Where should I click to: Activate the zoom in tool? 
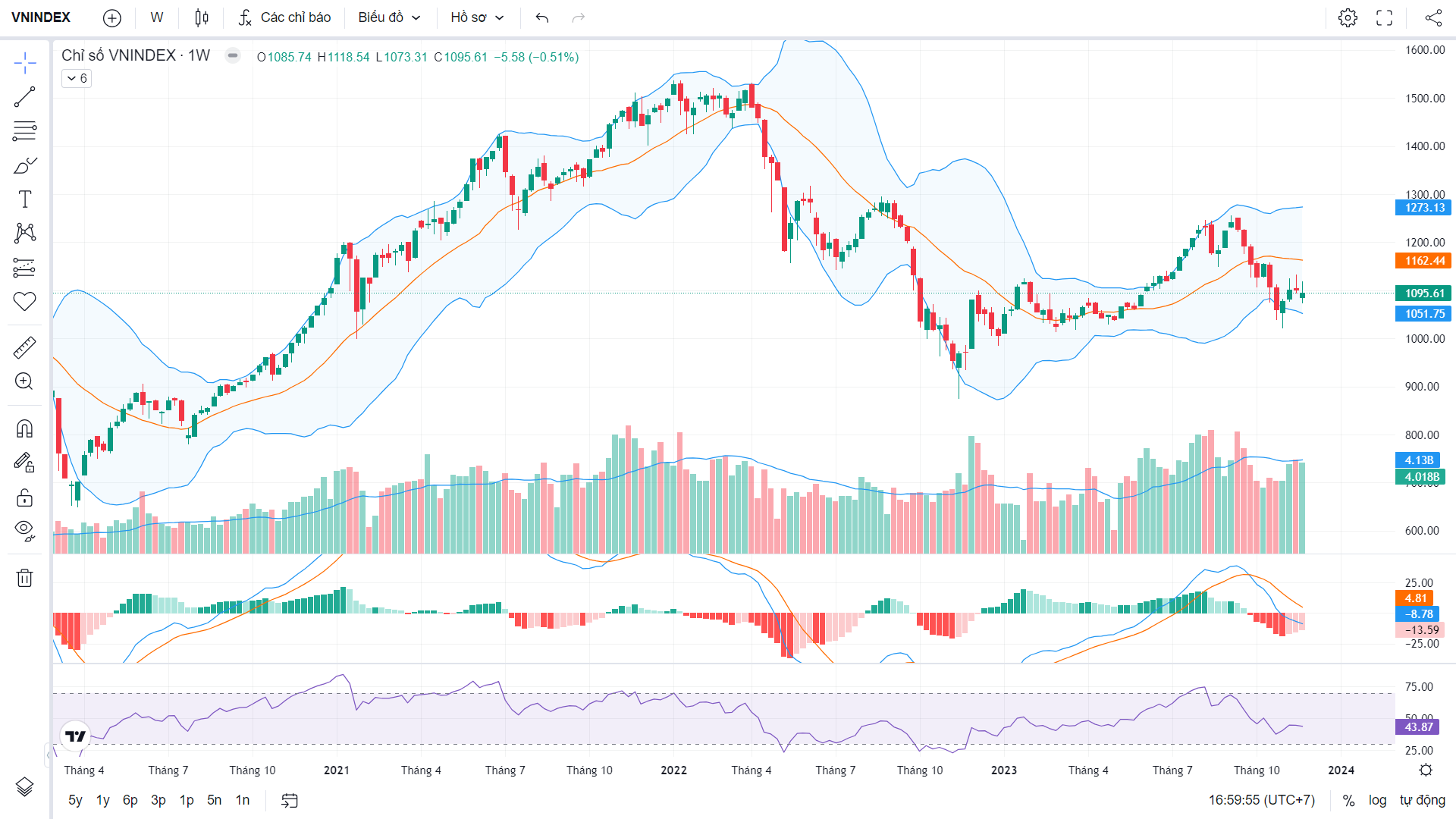pyautogui.click(x=24, y=381)
